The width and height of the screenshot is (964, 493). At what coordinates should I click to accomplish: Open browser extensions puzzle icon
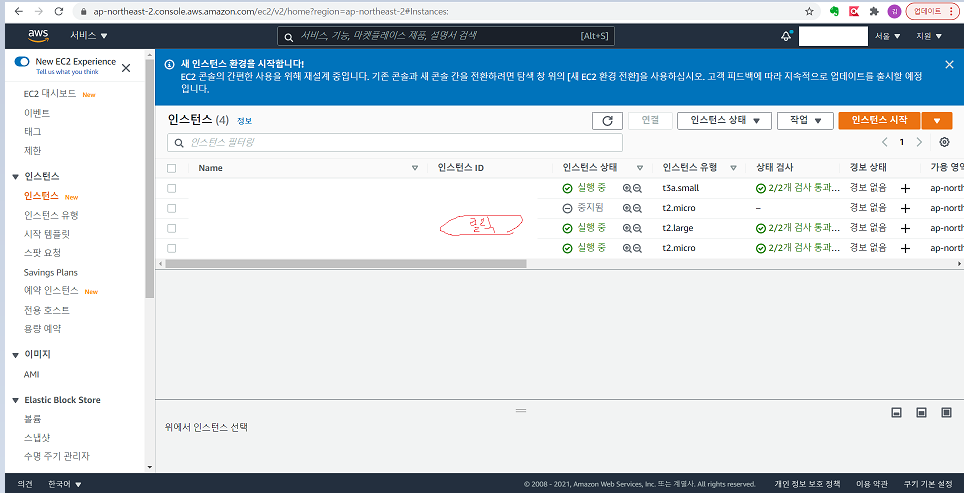[874, 11]
